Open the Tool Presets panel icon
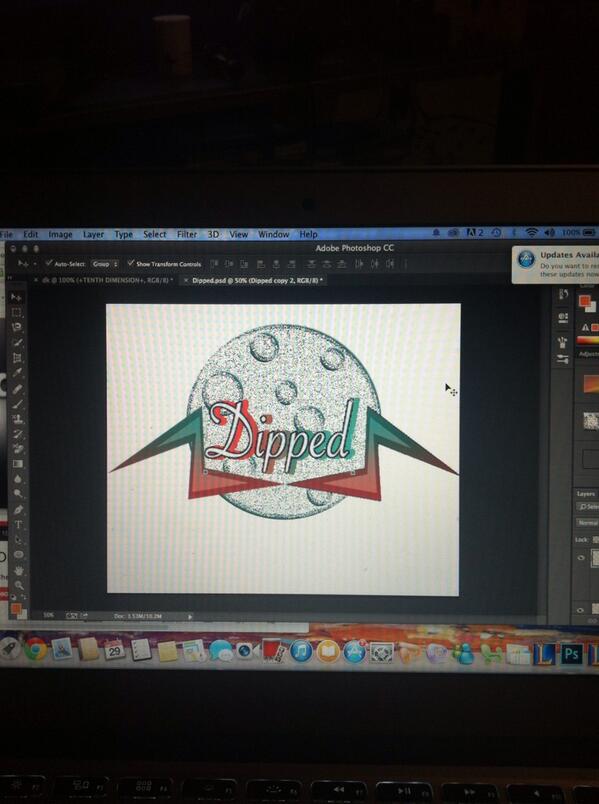Image resolution: width=599 pixels, height=804 pixels. (x=563, y=359)
